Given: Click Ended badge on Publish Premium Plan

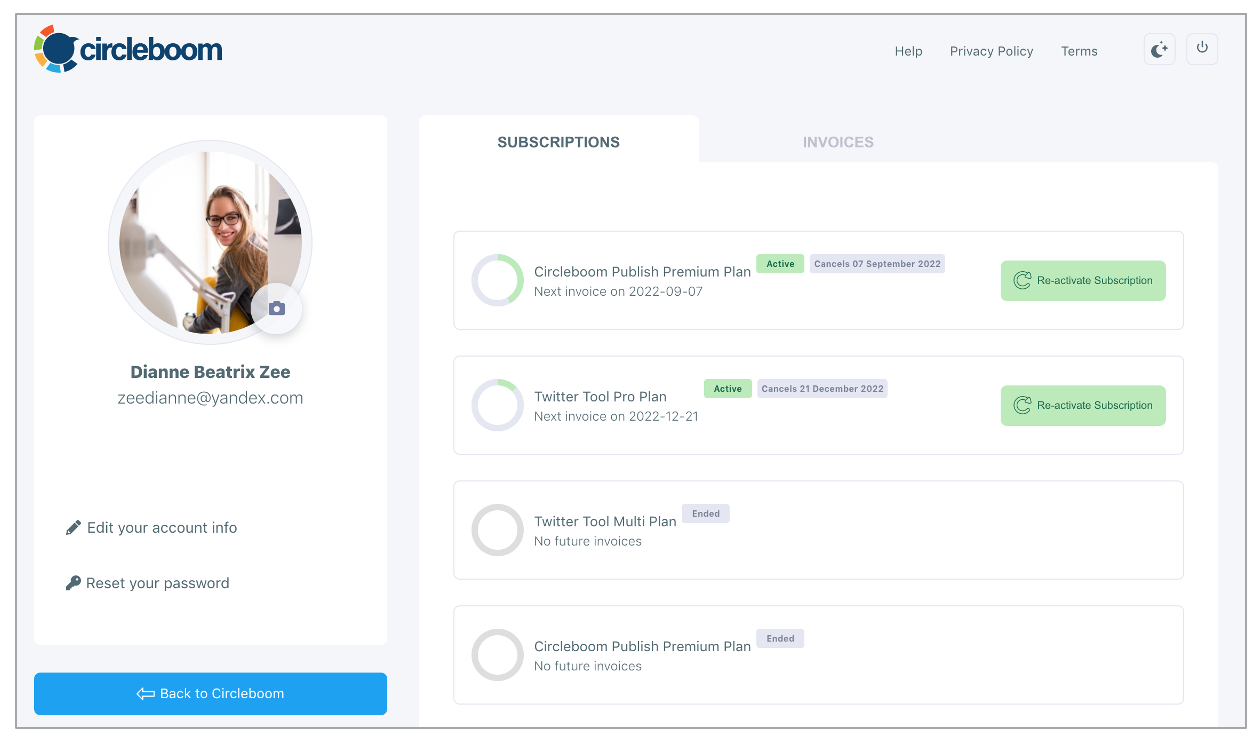Looking at the screenshot, I should click(x=780, y=638).
